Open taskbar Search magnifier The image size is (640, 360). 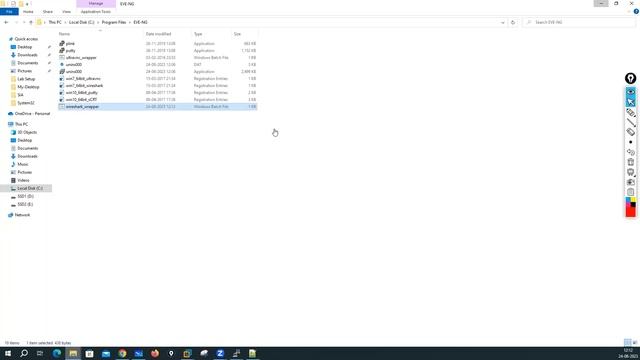coord(24,353)
